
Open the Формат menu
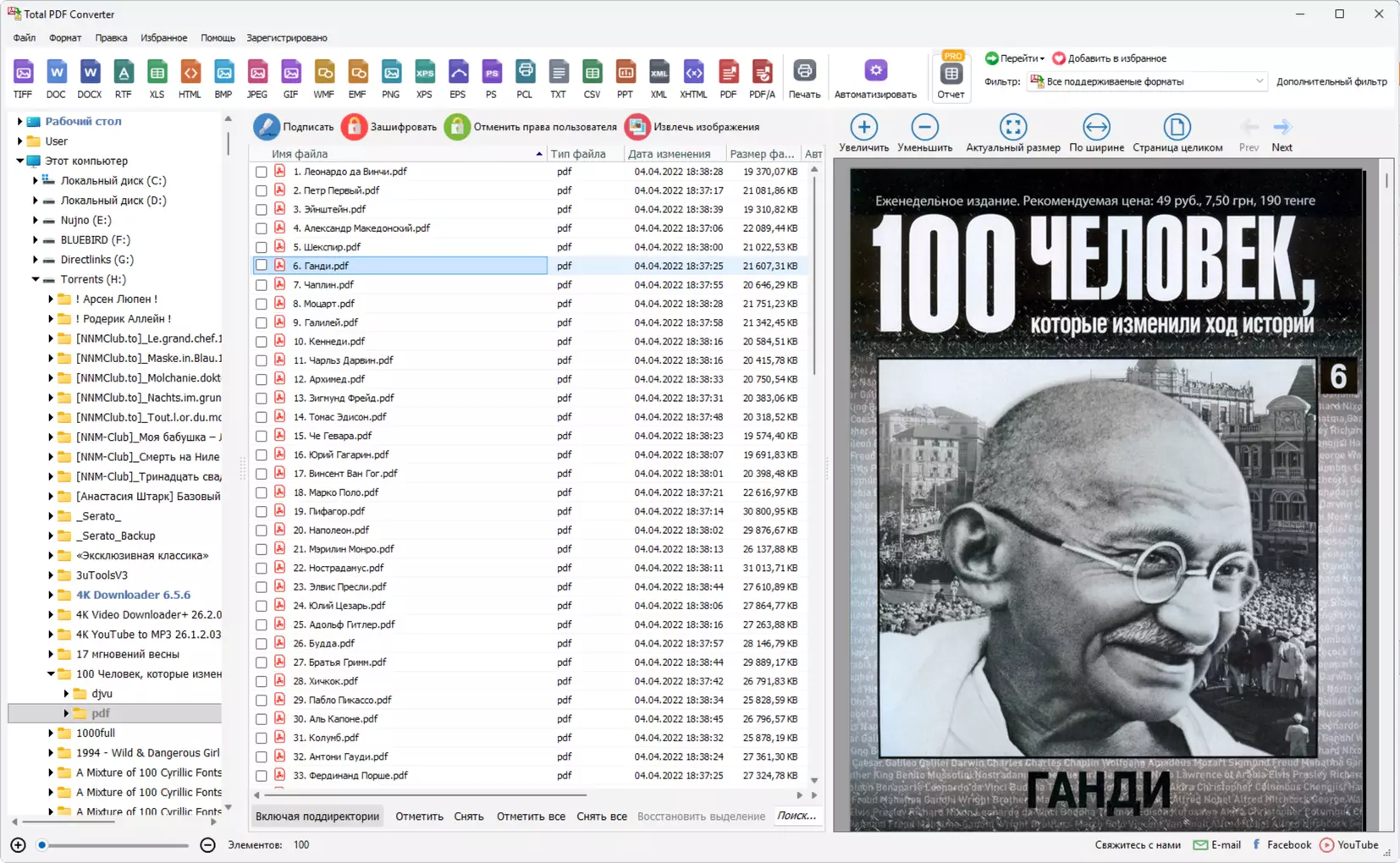(x=65, y=38)
